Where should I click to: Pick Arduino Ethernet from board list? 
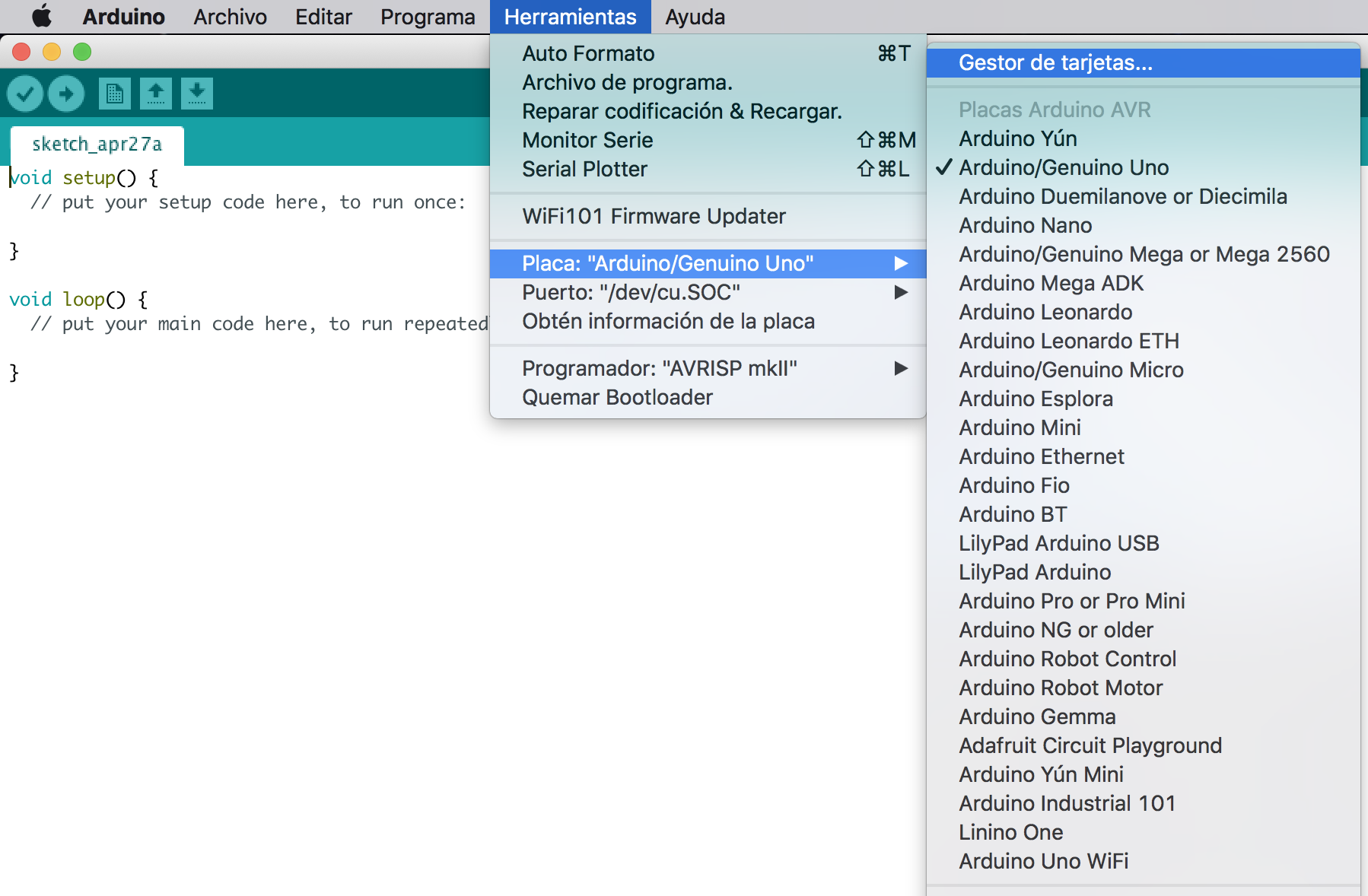[x=1144, y=456]
